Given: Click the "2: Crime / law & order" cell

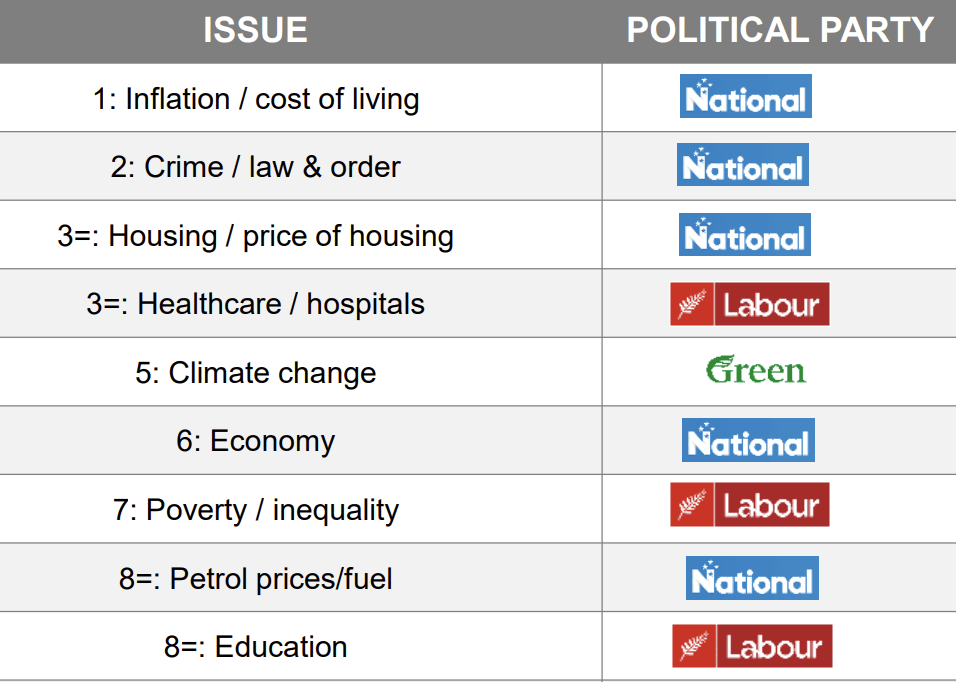Looking at the screenshot, I should pos(256,167).
